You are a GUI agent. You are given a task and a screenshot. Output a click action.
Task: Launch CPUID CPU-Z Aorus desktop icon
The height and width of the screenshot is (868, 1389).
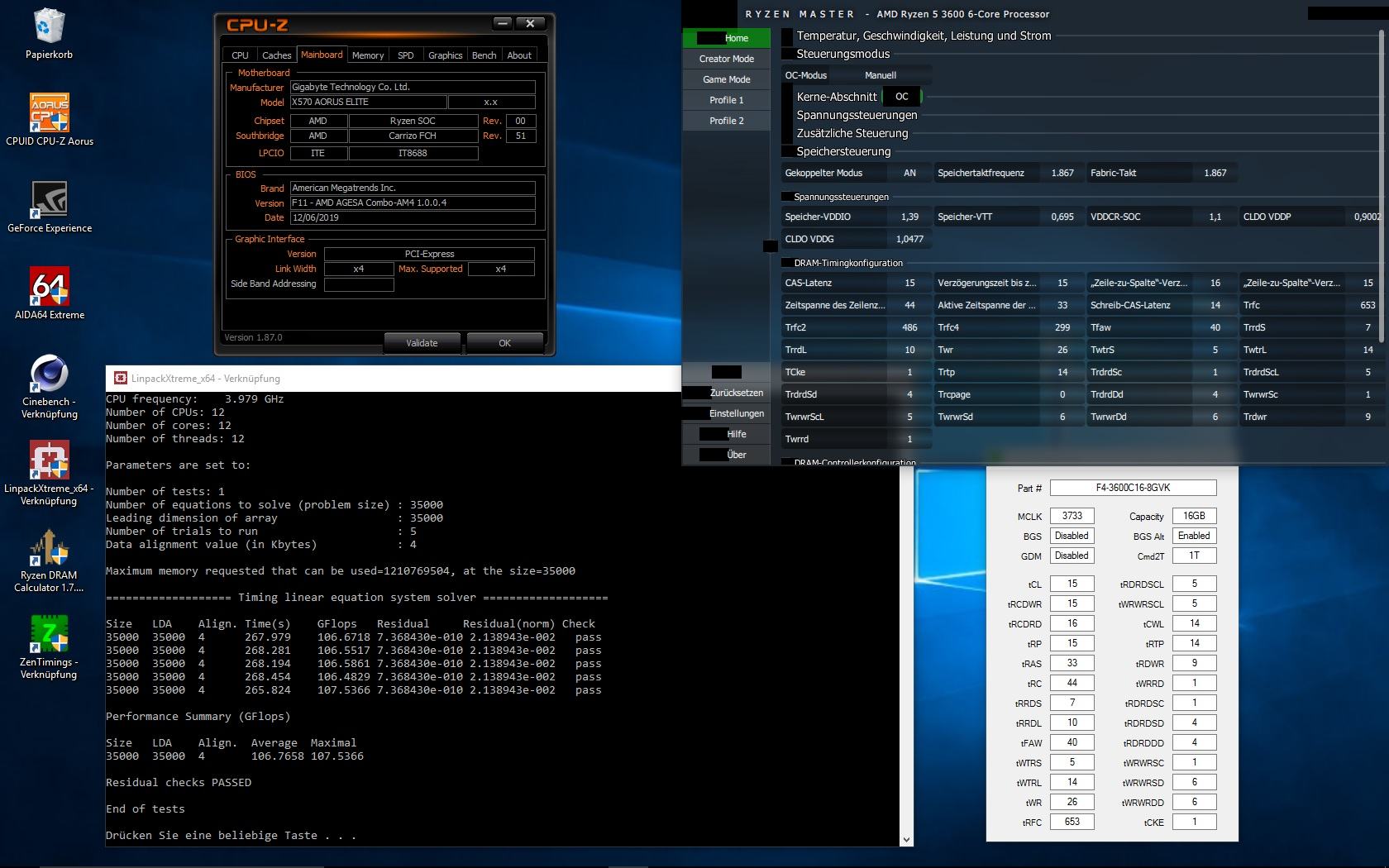point(50,118)
